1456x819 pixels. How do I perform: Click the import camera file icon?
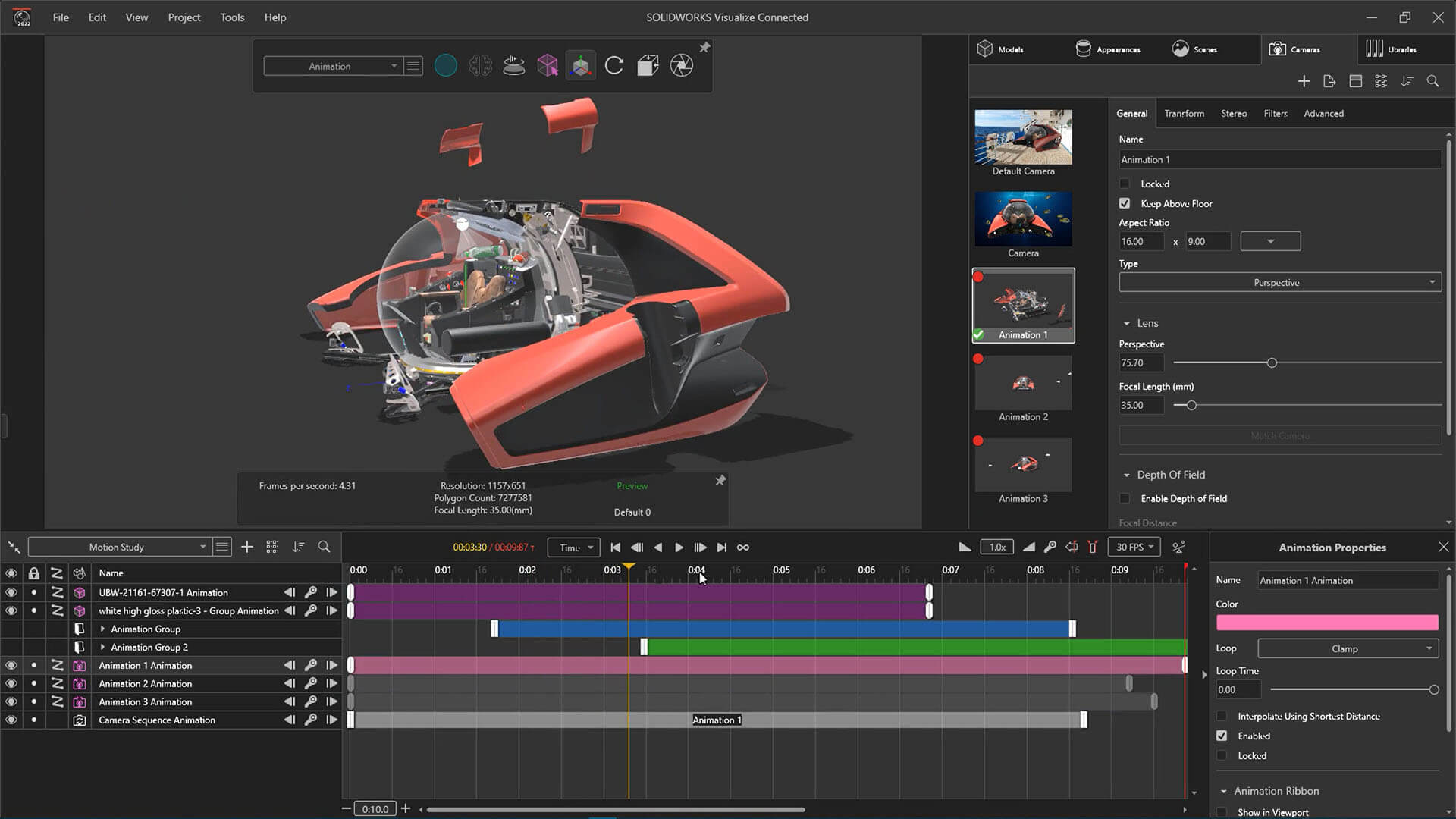coord(1329,81)
